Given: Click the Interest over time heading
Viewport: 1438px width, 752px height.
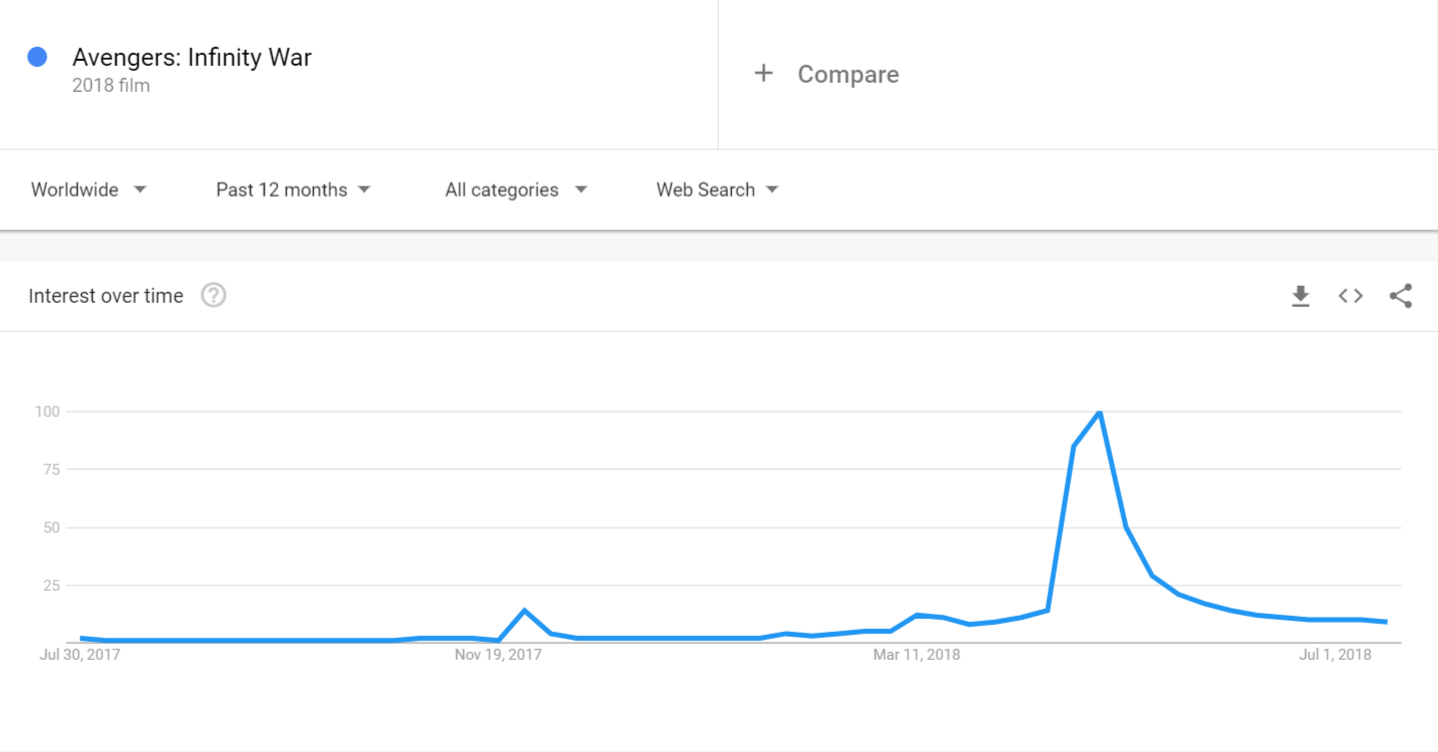Looking at the screenshot, I should click(106, 296).
